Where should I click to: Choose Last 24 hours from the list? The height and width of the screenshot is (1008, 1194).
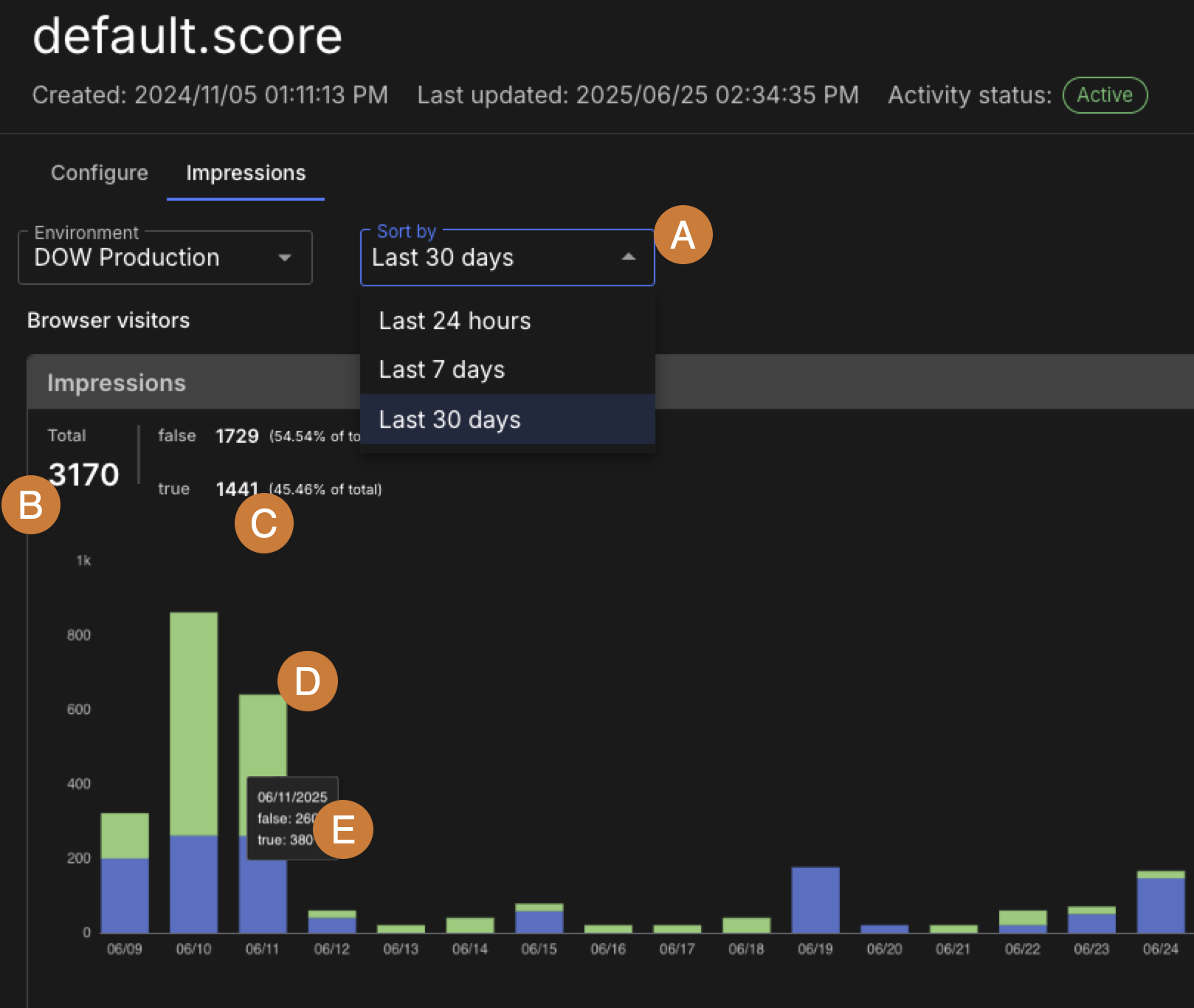[455, 321]
